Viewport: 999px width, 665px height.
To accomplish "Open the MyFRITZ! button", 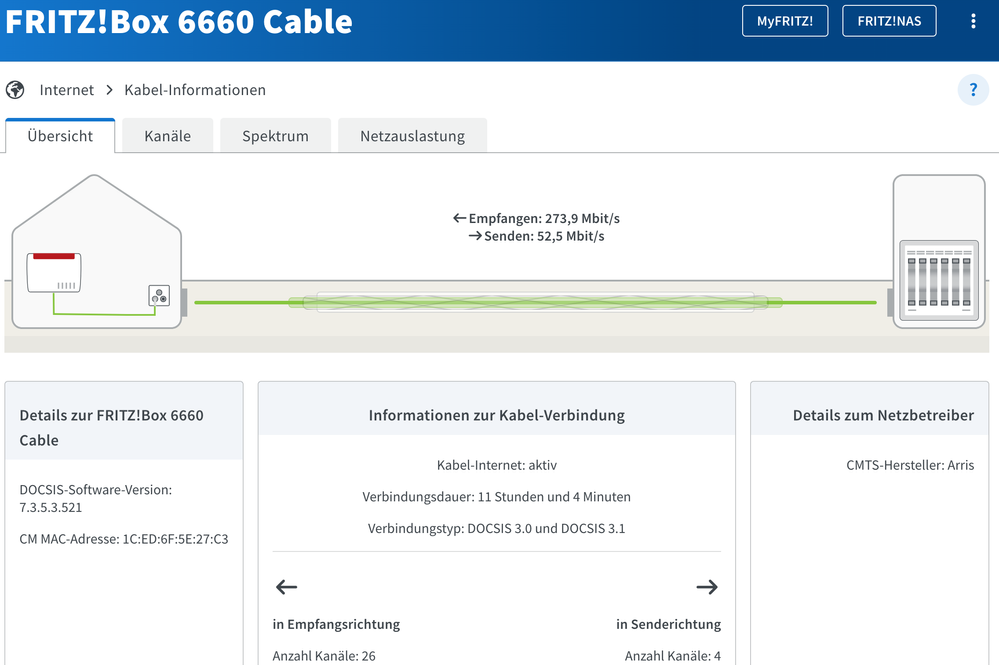I will [x=785, y=21].
